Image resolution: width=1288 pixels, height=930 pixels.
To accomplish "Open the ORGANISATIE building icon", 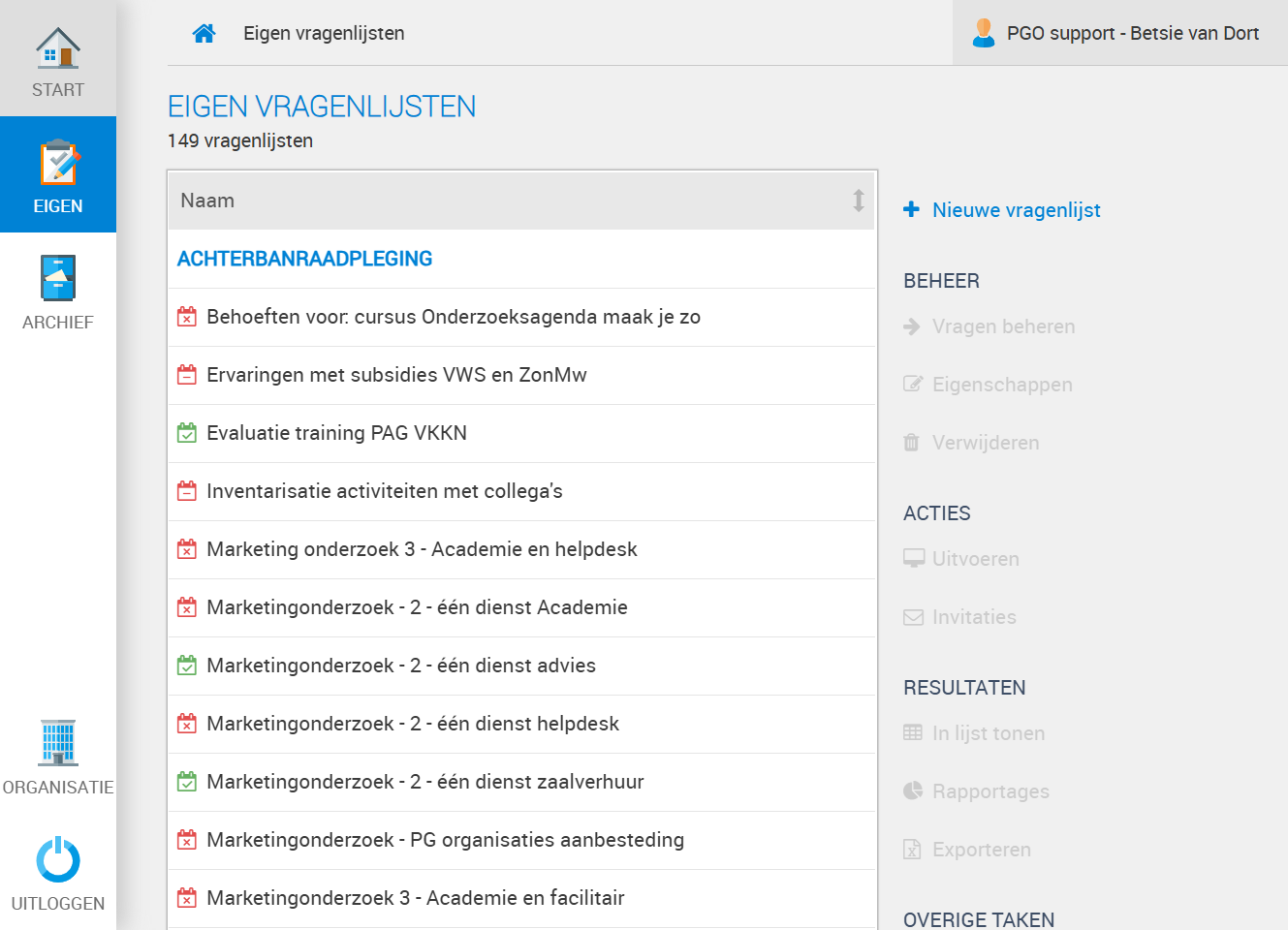I will coord(58,743).
